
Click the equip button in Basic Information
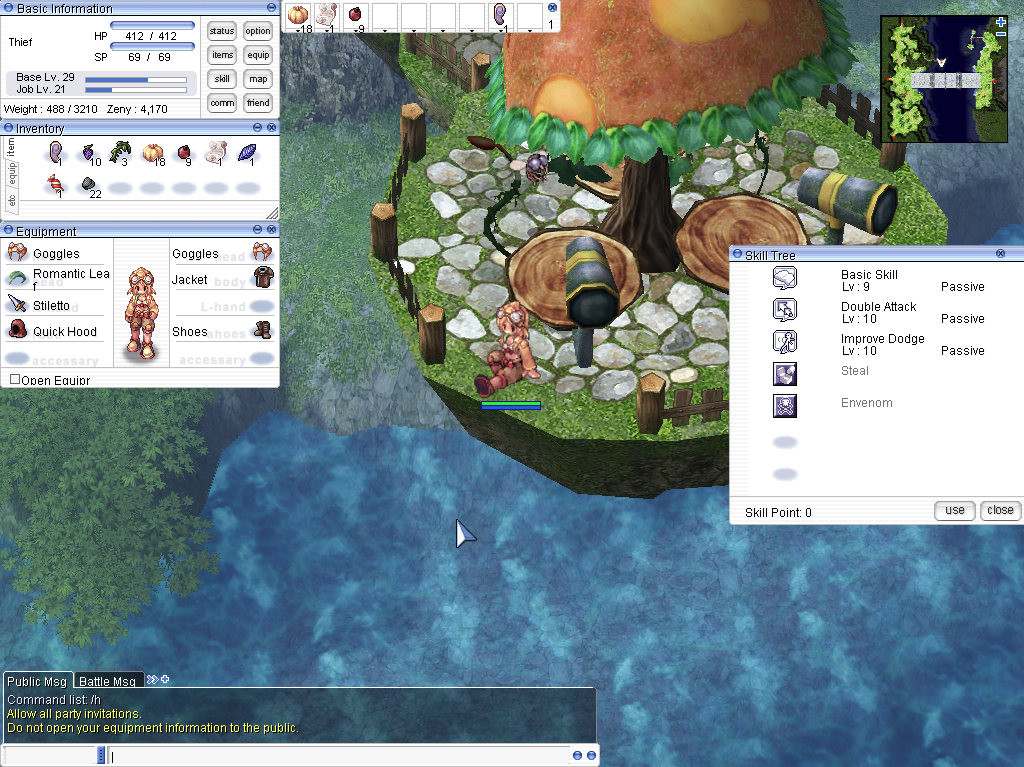click(x=258, y=55)
